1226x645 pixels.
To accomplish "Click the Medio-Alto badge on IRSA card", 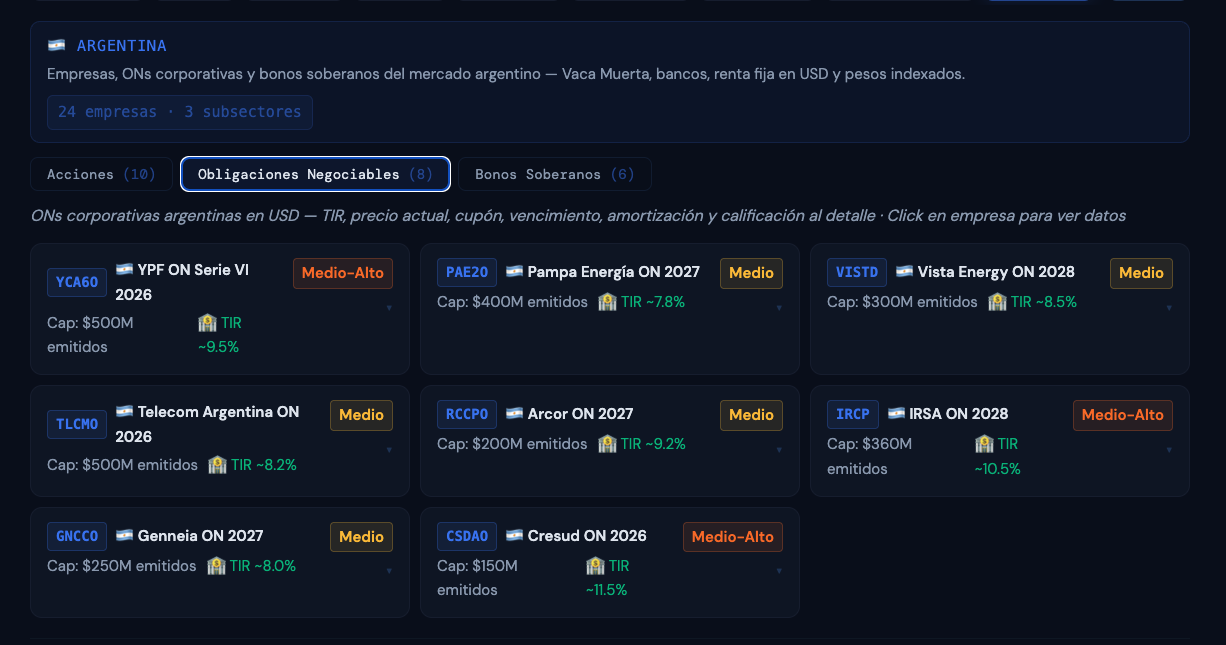I will (1123, 415).
